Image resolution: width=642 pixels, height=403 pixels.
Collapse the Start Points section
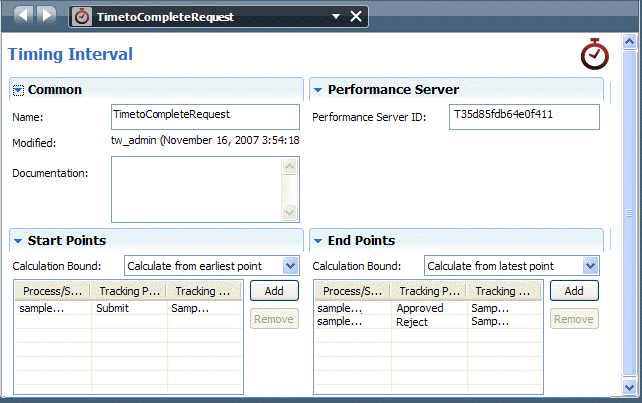(x=18, y=241)
